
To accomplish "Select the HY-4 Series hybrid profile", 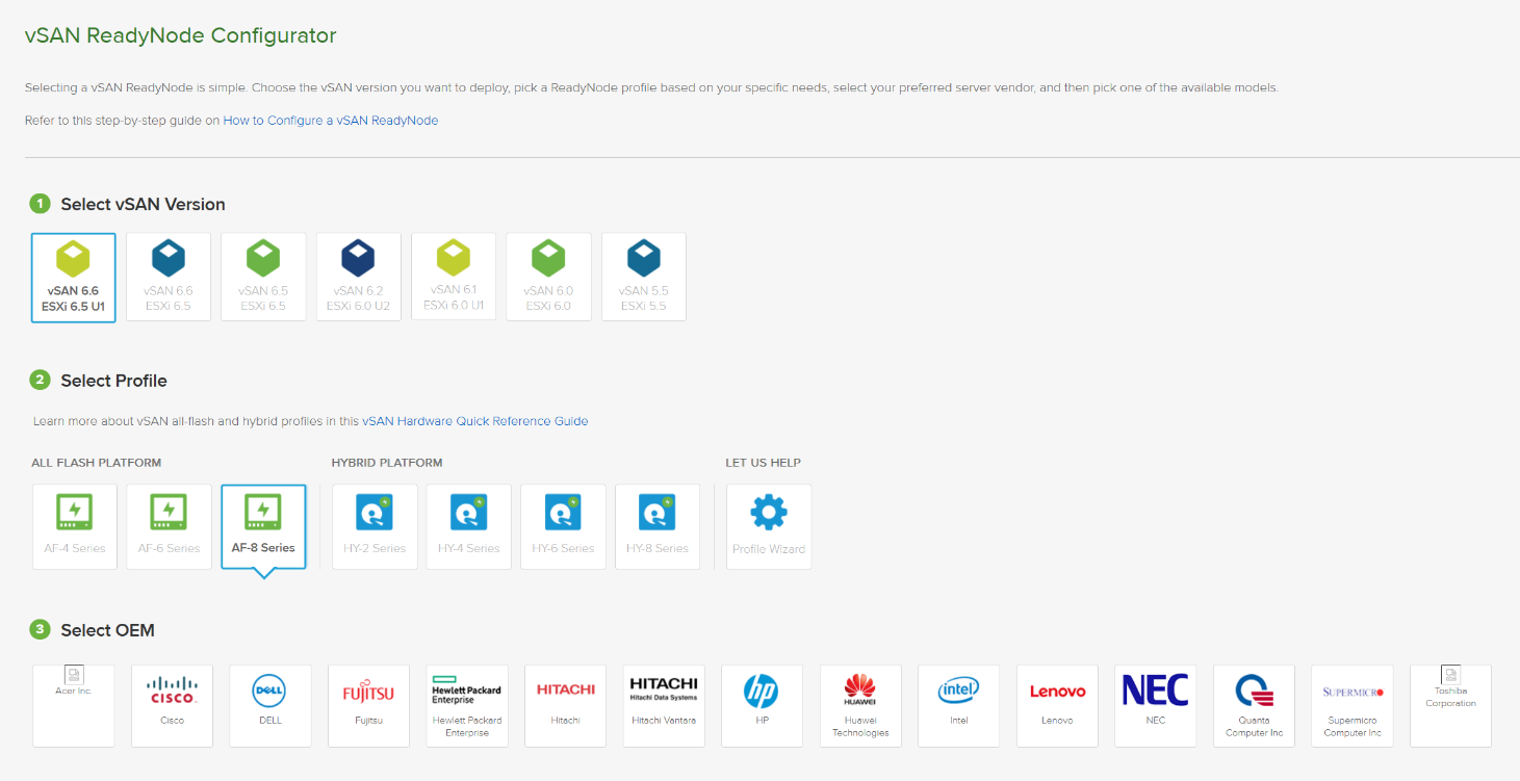I will (x=469, y=527).
